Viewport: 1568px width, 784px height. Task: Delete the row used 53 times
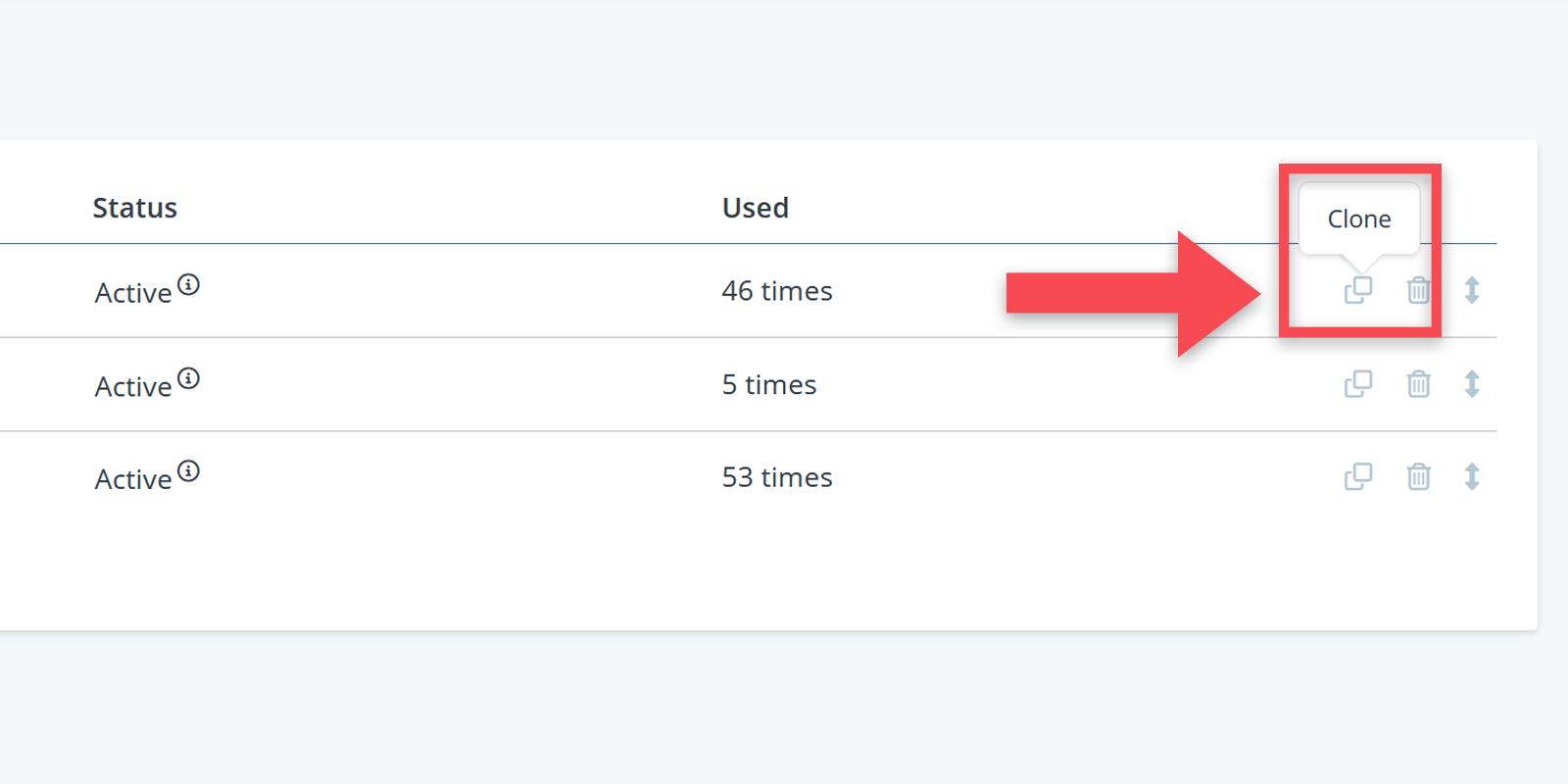click(x=1418, y=477)
